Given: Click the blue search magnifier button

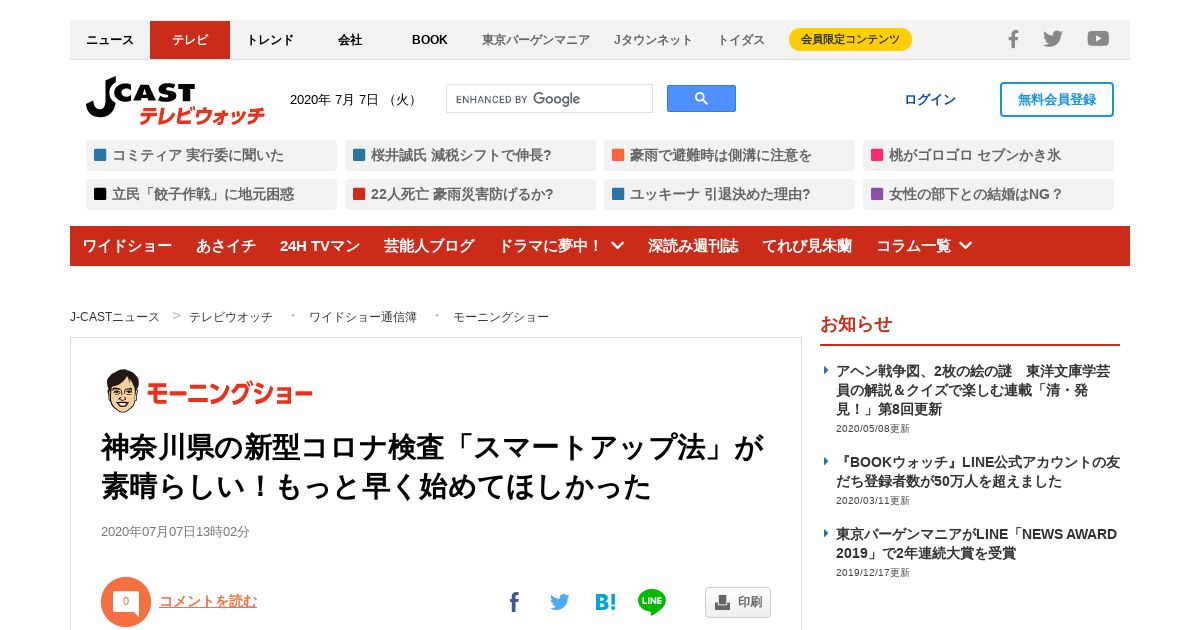Looking at the screenshot, I should pyautogui.click(x=701, y=98).
